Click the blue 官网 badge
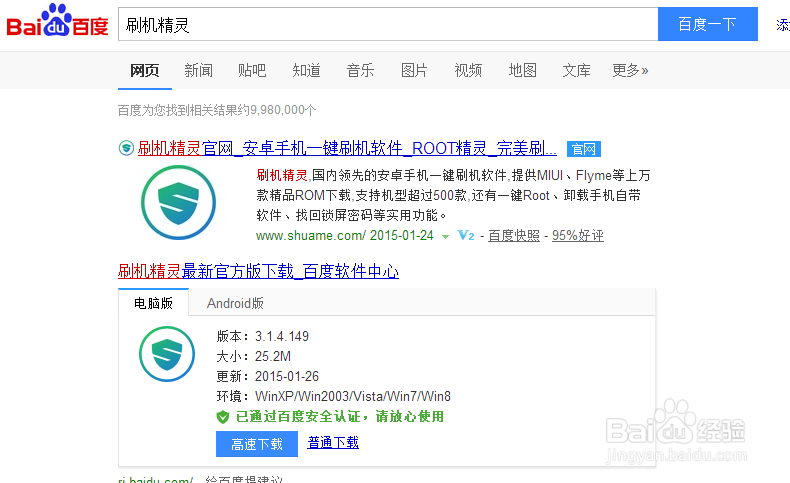 pyautogui.click(x=584, y=149)
